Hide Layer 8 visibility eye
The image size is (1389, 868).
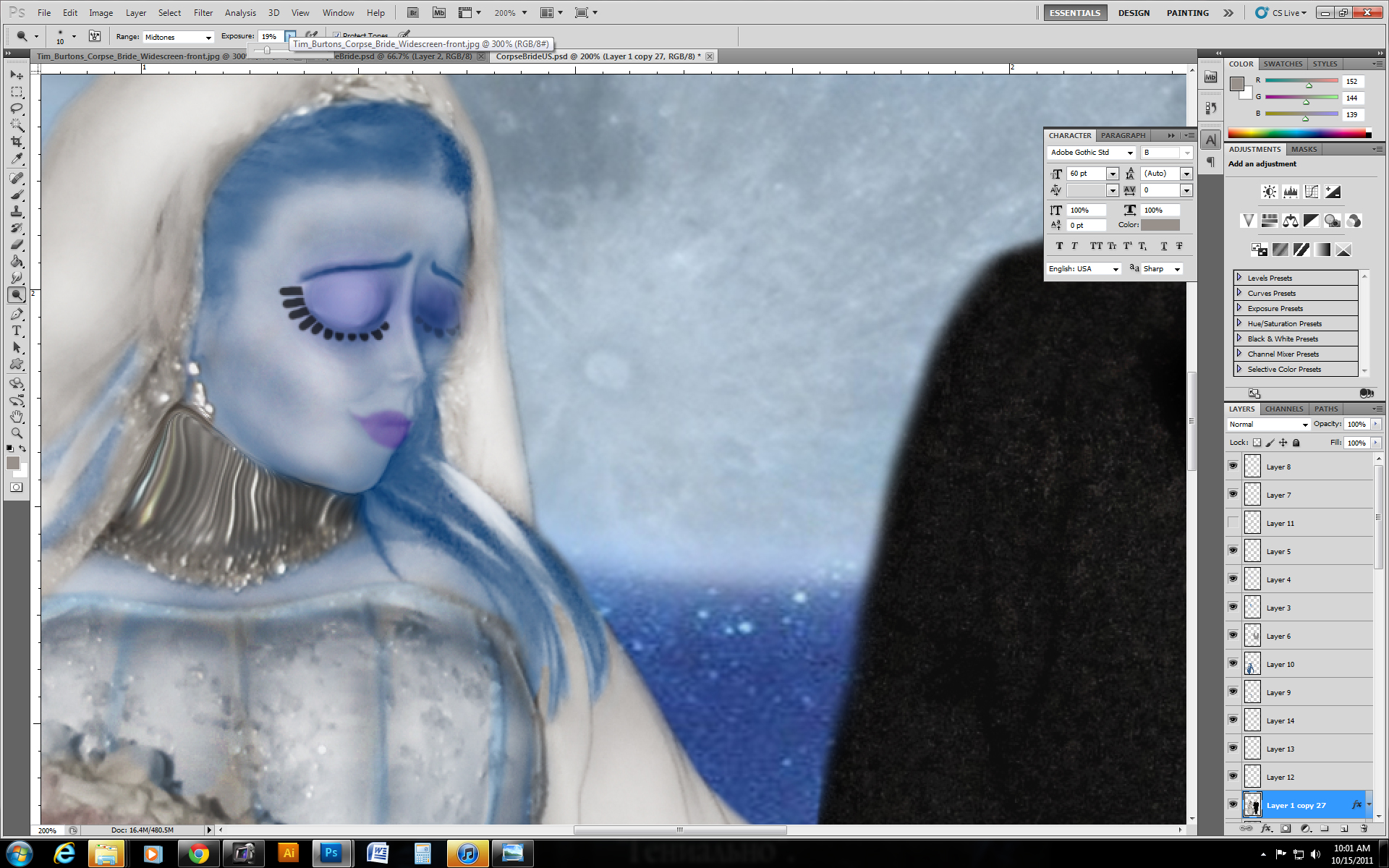coord(1233,467)
